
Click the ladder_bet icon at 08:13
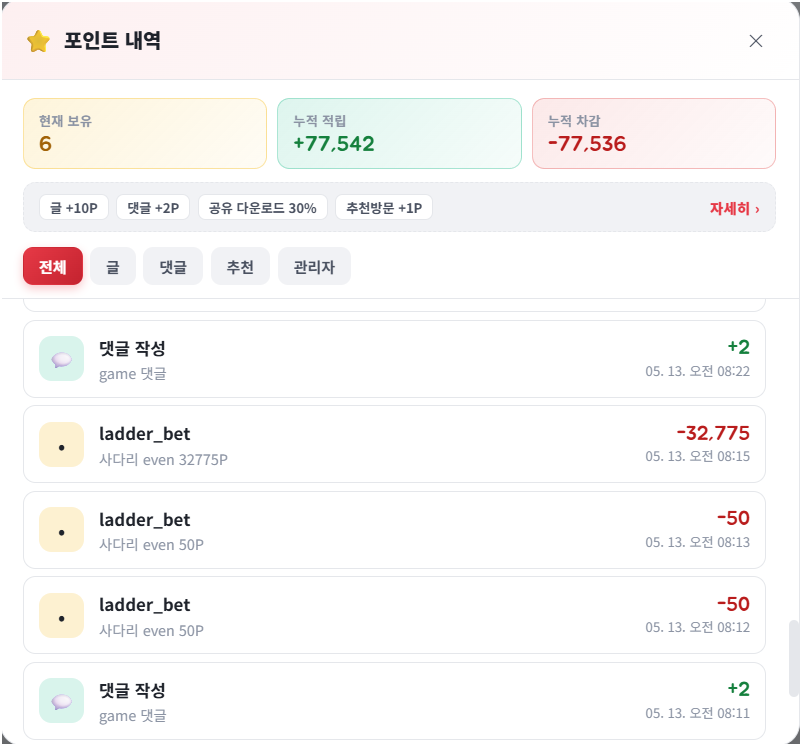coord(61,530)
